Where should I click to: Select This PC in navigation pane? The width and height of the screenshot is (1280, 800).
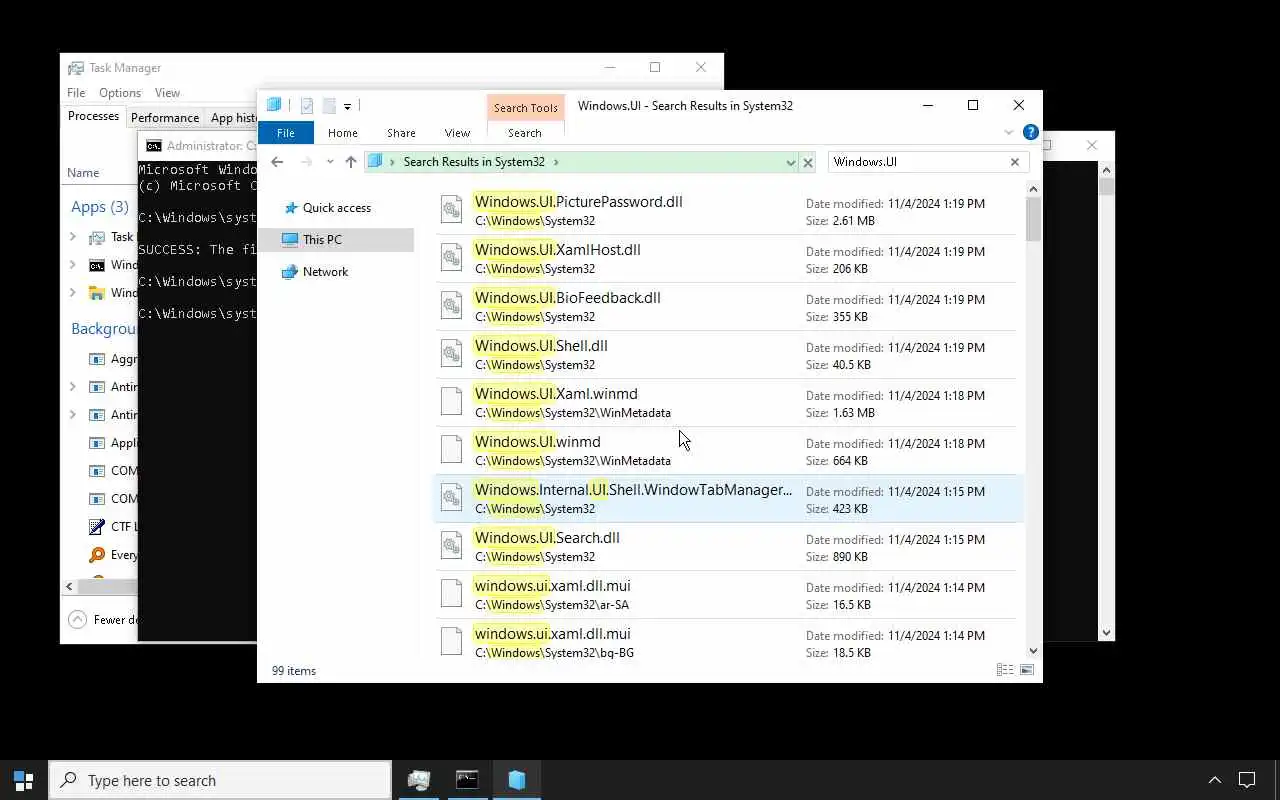pos(336,240)
